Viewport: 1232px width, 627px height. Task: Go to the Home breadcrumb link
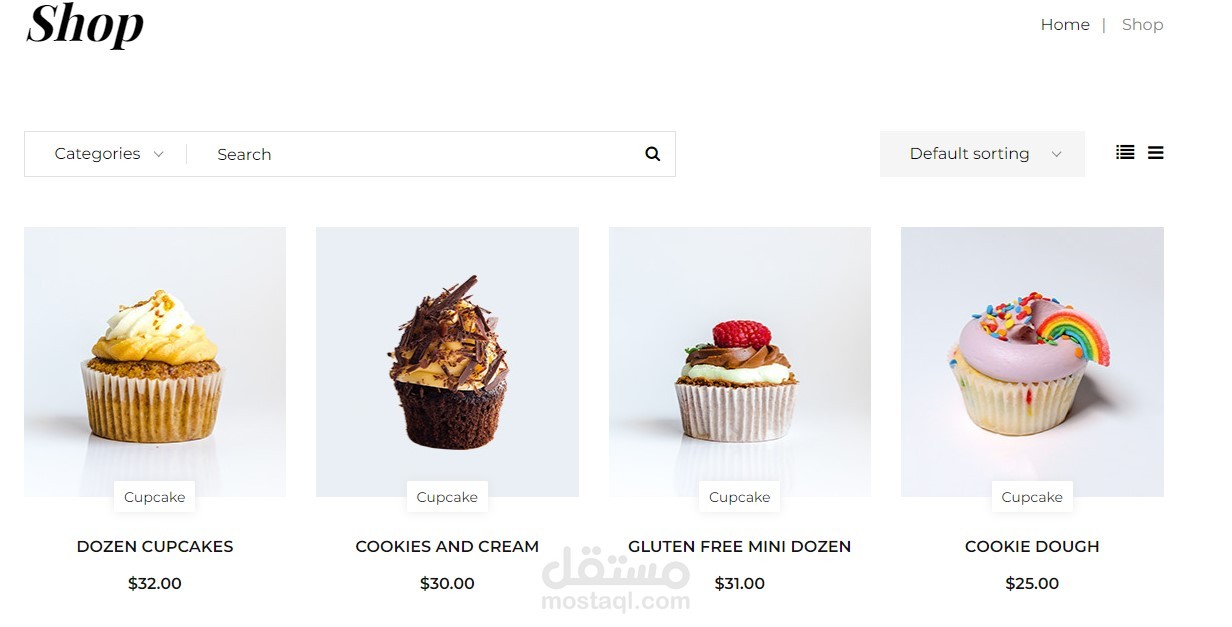click(1065, 25)
